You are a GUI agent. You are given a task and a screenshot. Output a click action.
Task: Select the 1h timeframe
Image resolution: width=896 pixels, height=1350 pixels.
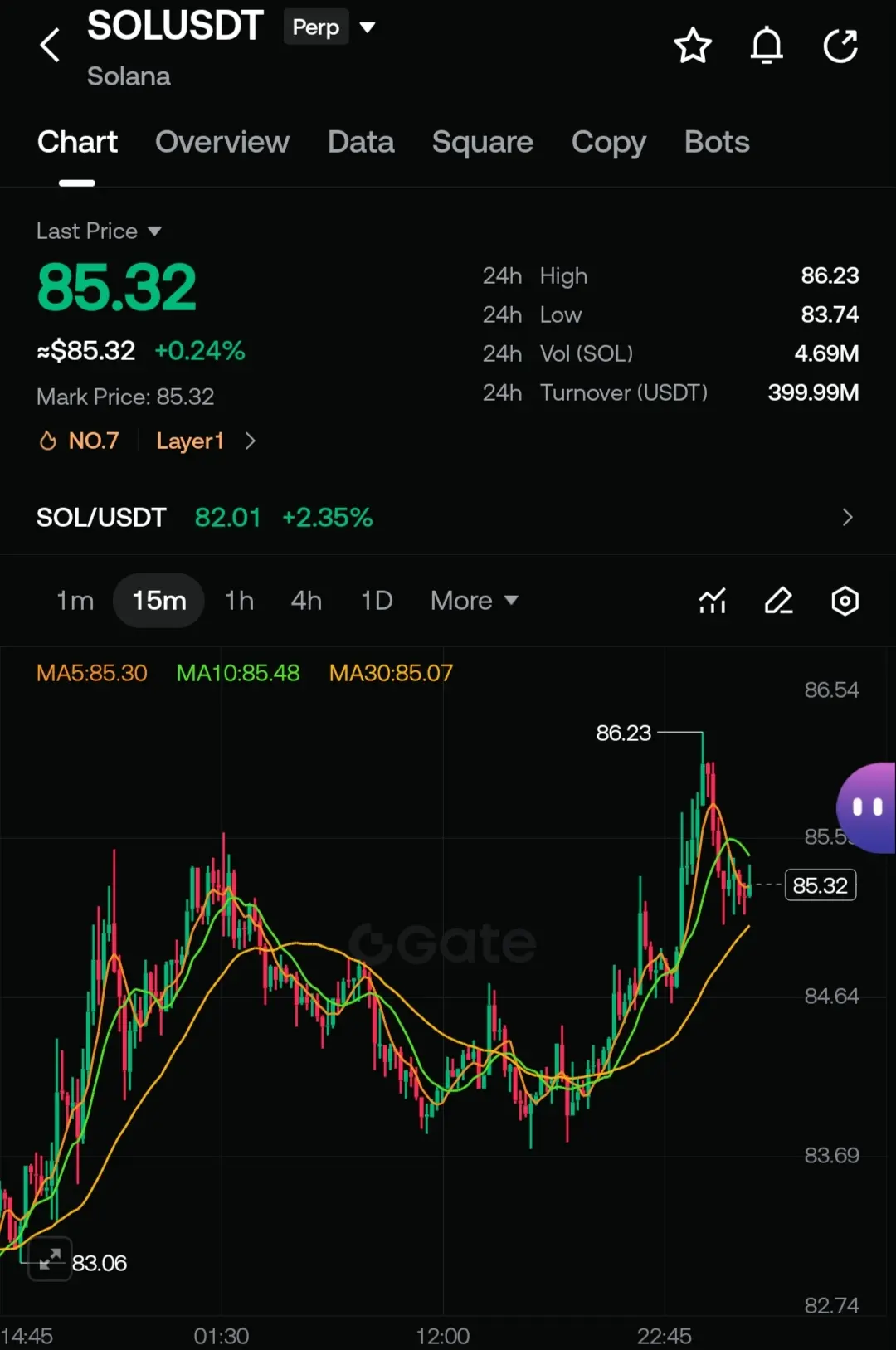[x=239, y=600]
